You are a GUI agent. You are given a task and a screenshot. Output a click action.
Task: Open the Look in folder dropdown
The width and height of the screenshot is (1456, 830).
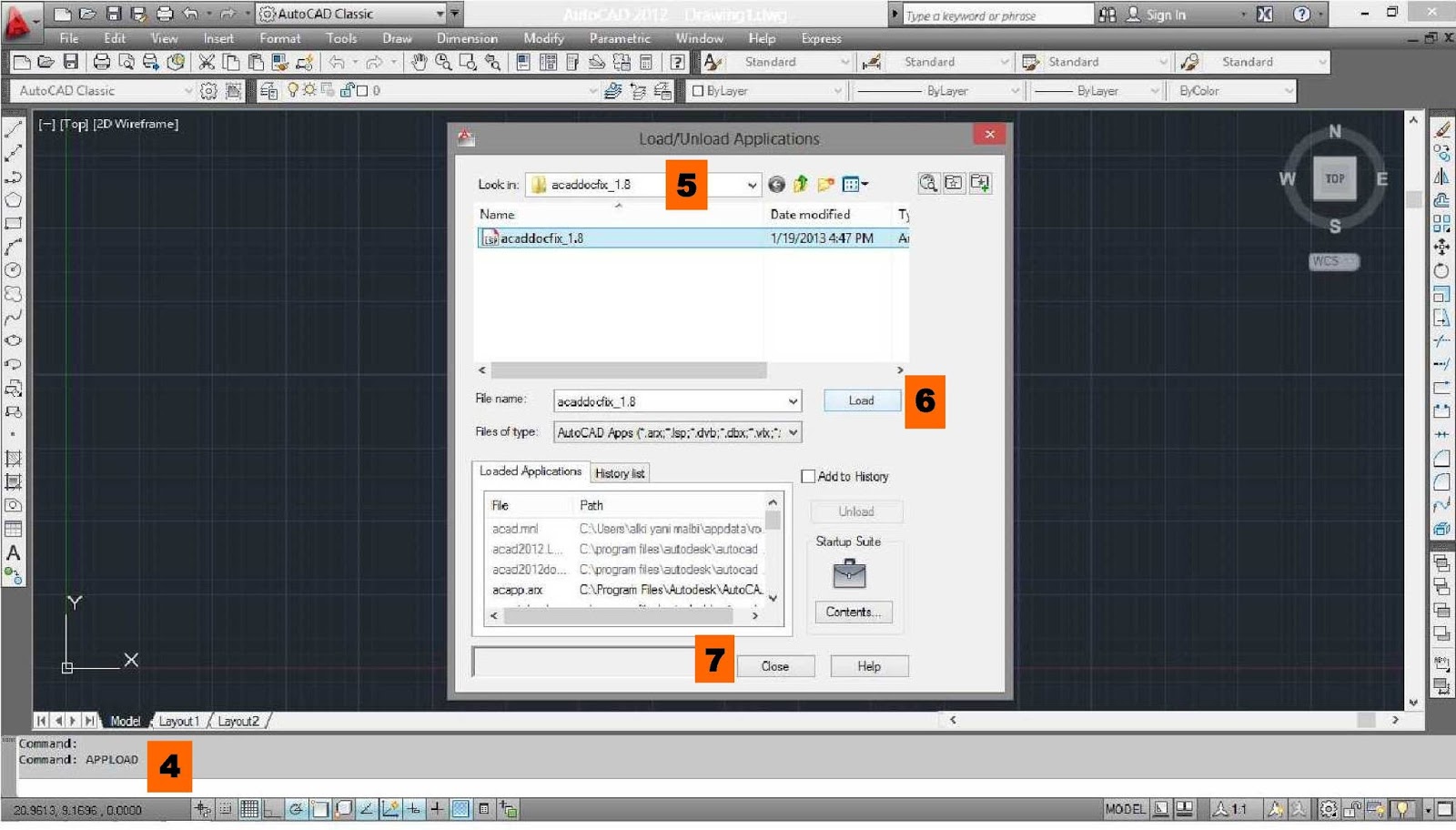coord(753,185)
